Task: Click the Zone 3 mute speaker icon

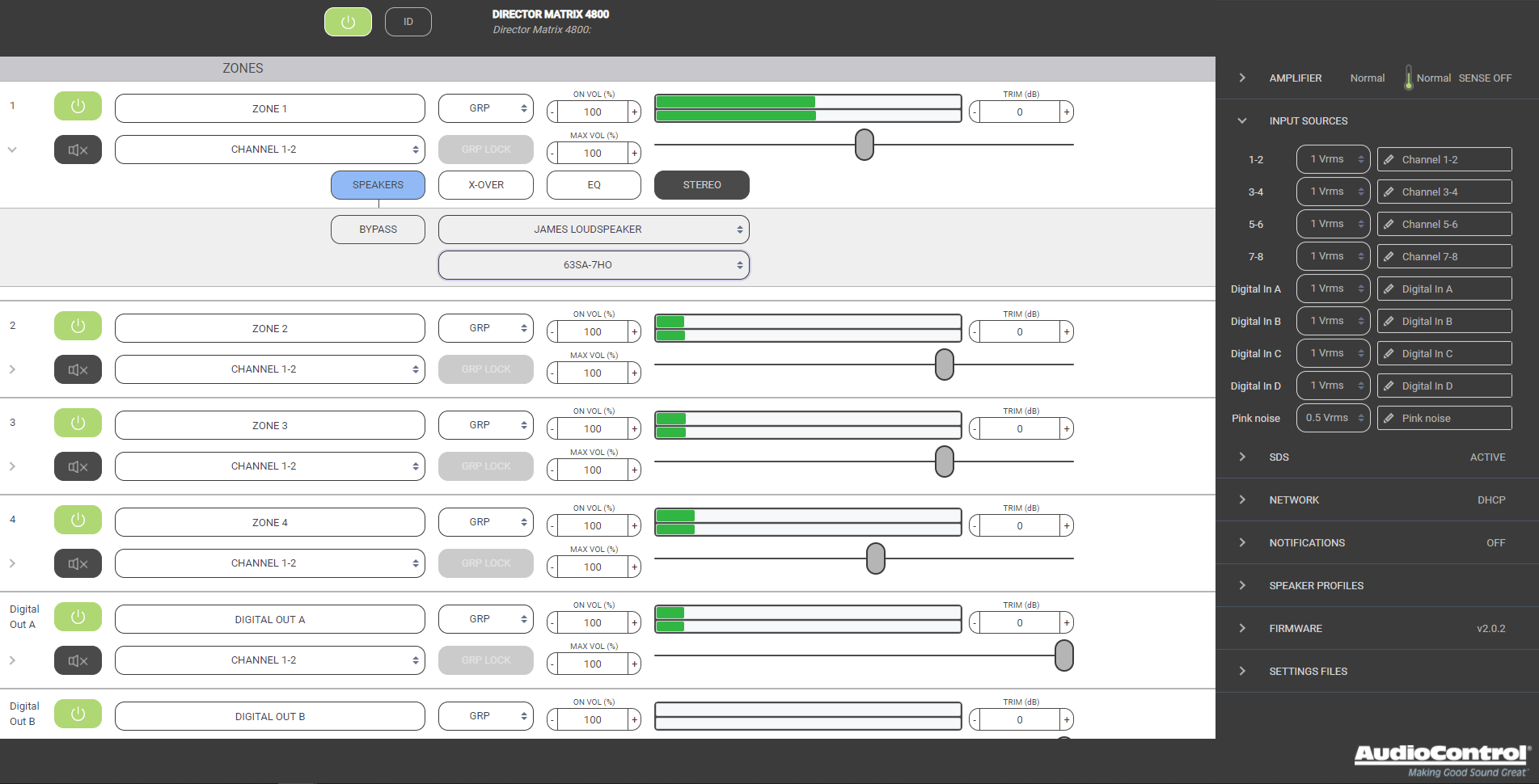Action: [x=78, y=466]
